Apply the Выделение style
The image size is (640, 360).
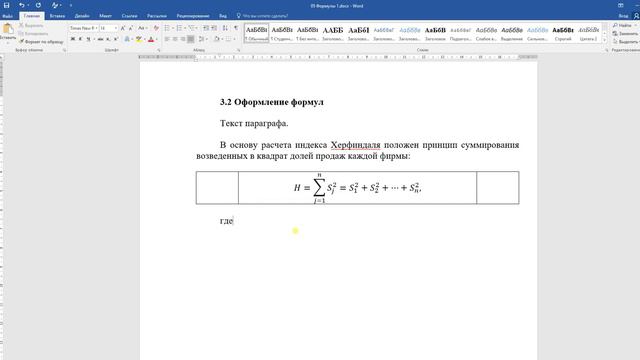click(x=512, y=33)
